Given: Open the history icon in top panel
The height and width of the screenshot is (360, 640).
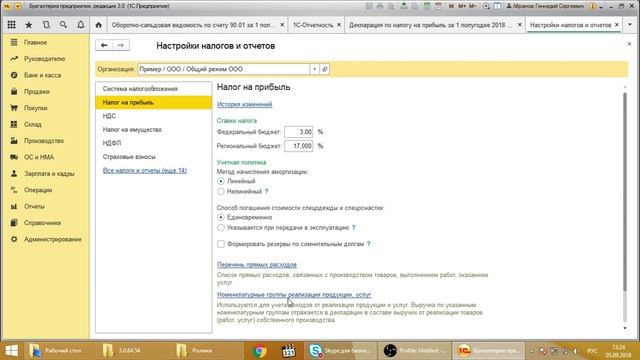Looking at the screenshot, I should (46, 25).
